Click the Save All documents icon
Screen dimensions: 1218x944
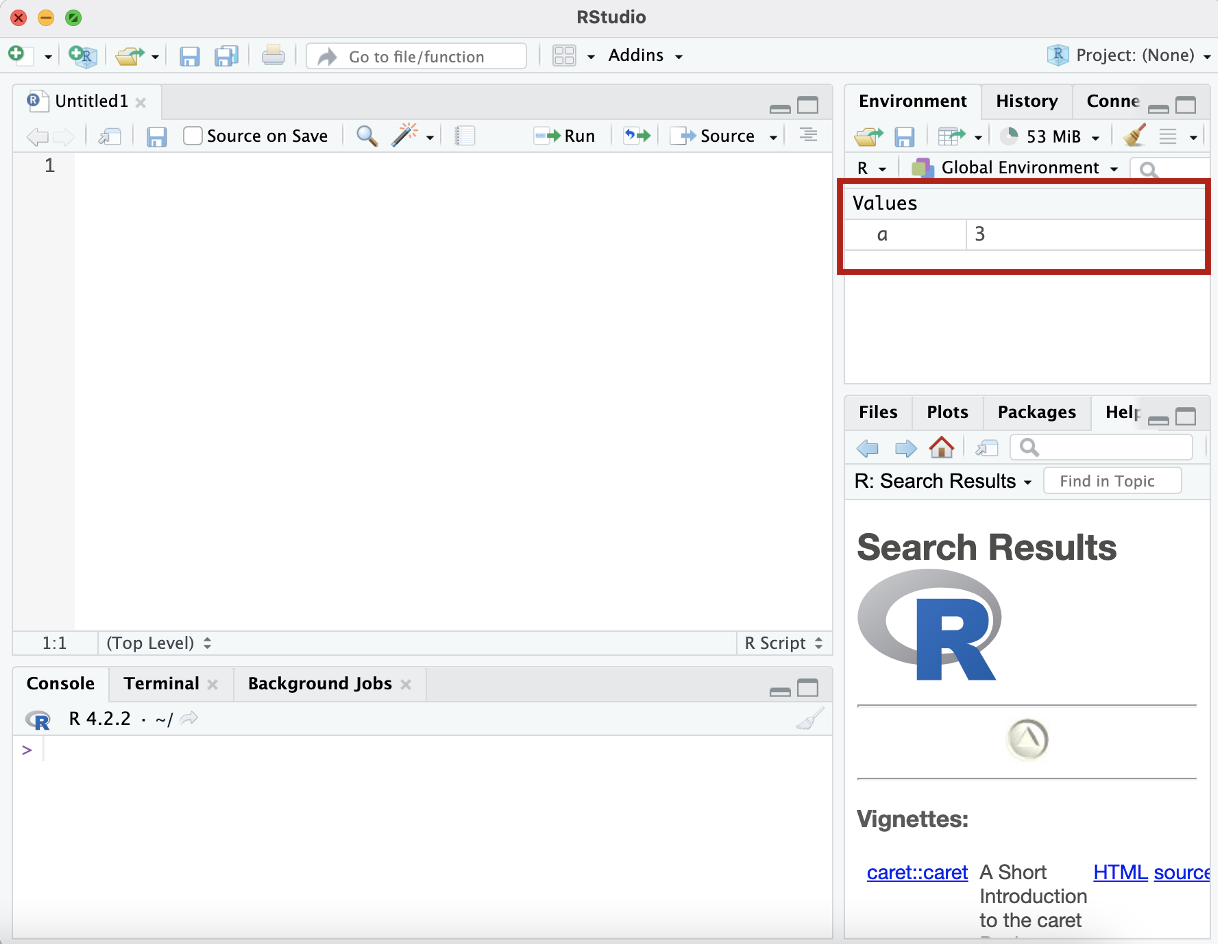point(227,56)
